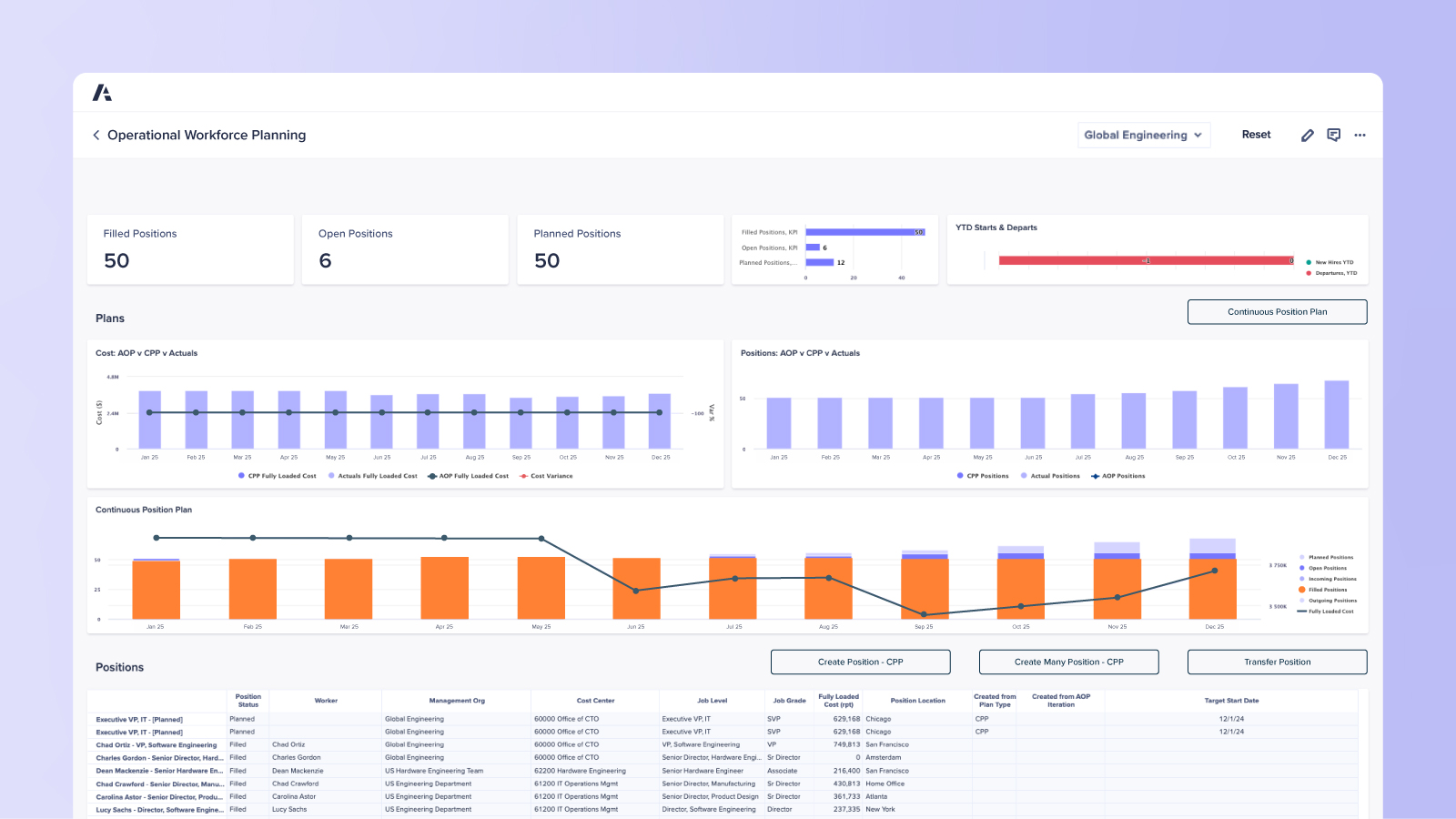The image size is (1456, 819).
Task: Click the orange Filled Positions color swatch
Action: 1301,590
